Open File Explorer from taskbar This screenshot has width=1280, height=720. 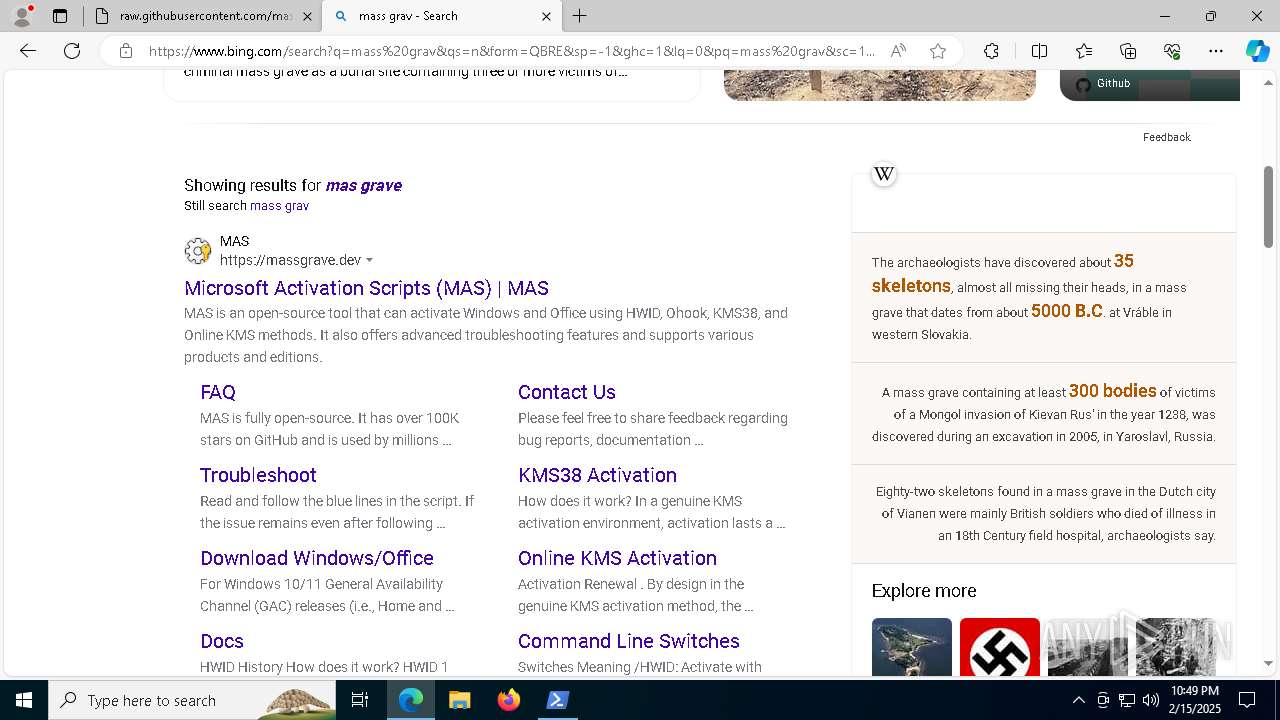click(459, 700)
